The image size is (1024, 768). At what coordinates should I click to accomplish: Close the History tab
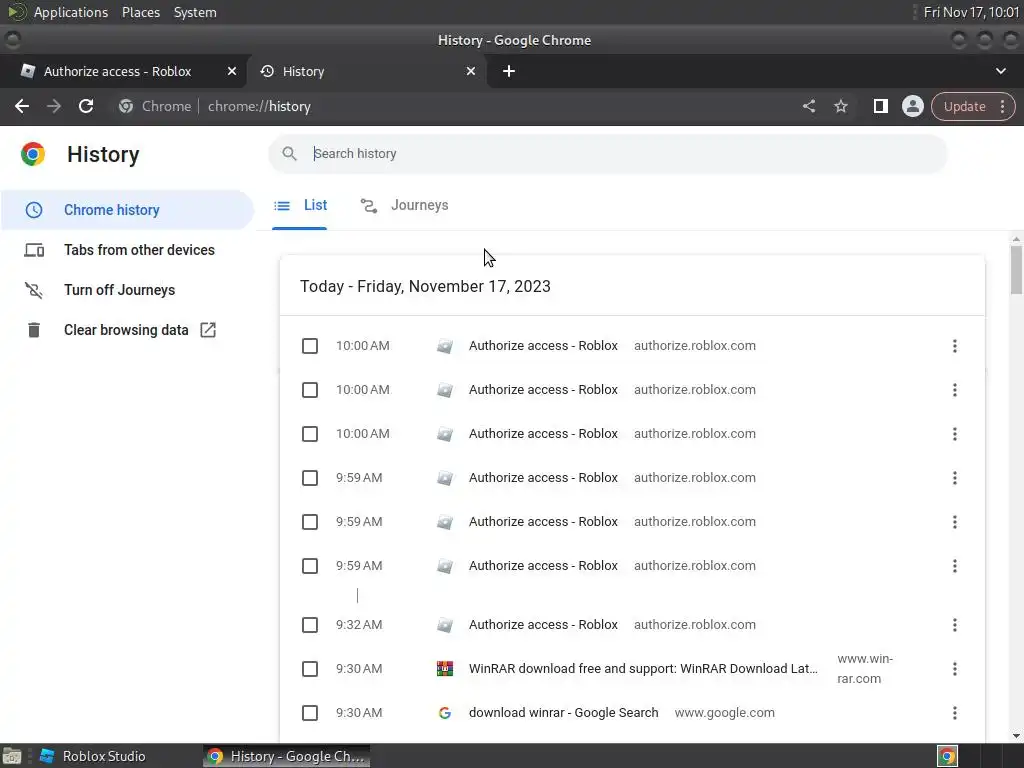point(471,71)
